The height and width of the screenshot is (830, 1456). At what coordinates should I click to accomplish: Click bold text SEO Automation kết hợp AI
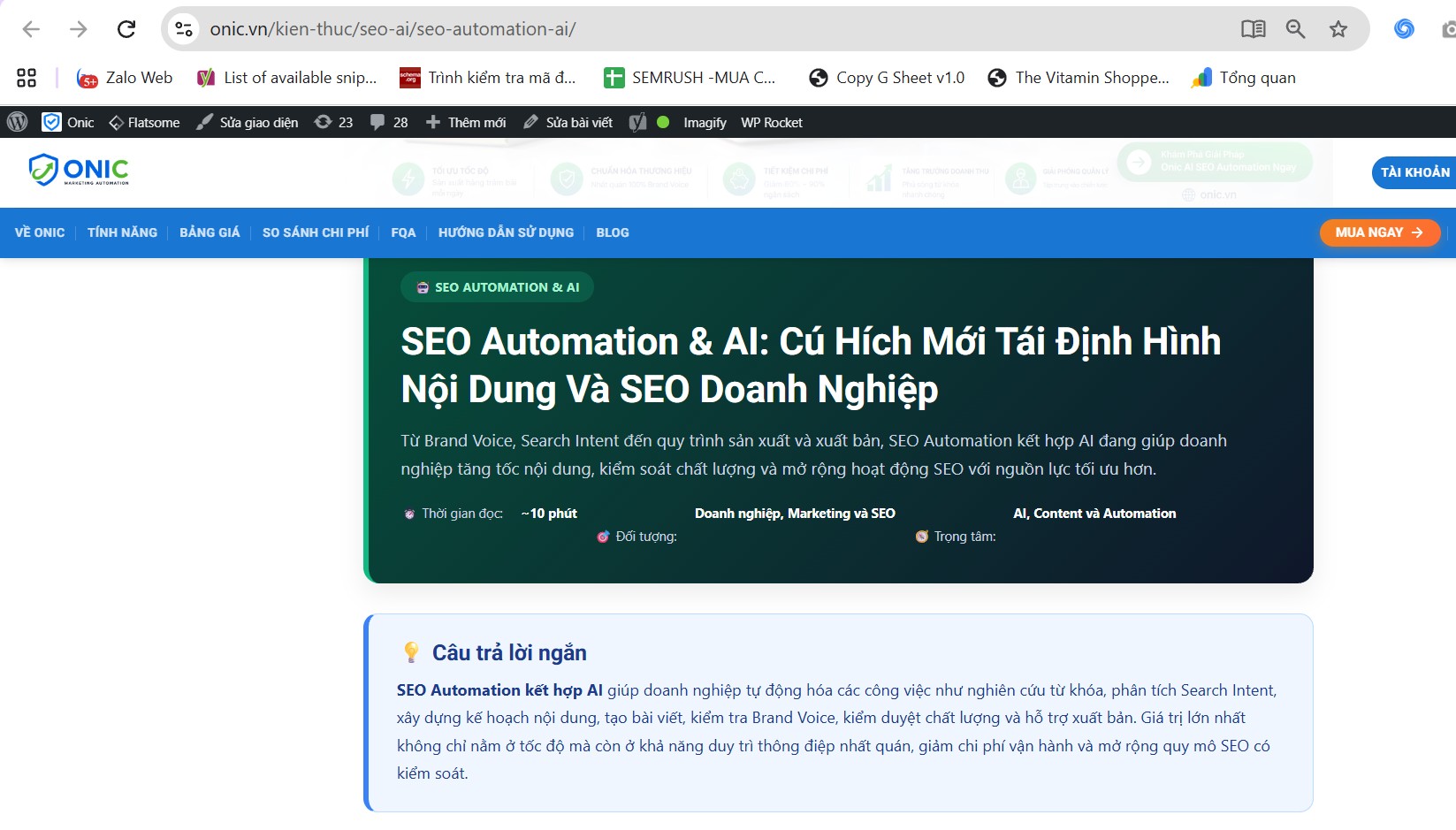[499, 690]
